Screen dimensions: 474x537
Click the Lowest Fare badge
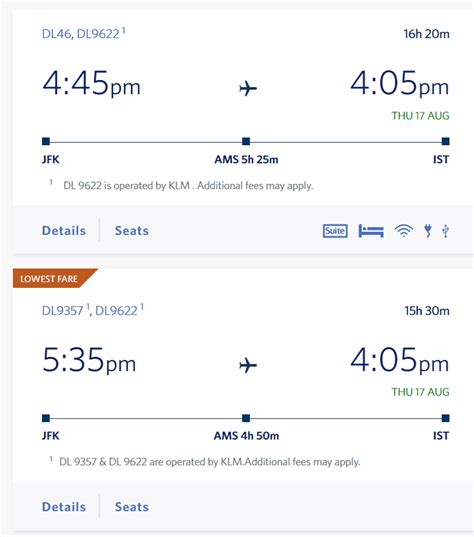click(51, 278)
